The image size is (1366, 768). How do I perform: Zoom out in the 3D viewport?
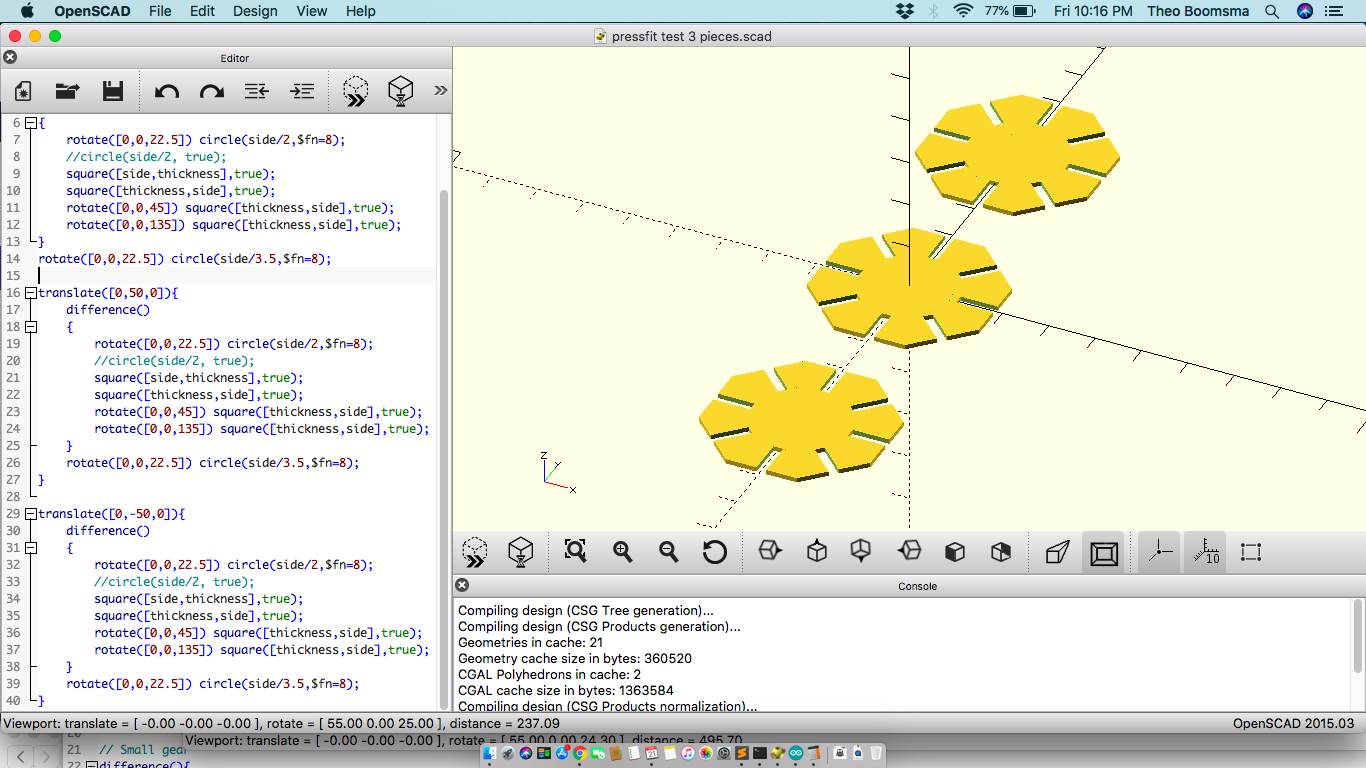pos(668,551)
